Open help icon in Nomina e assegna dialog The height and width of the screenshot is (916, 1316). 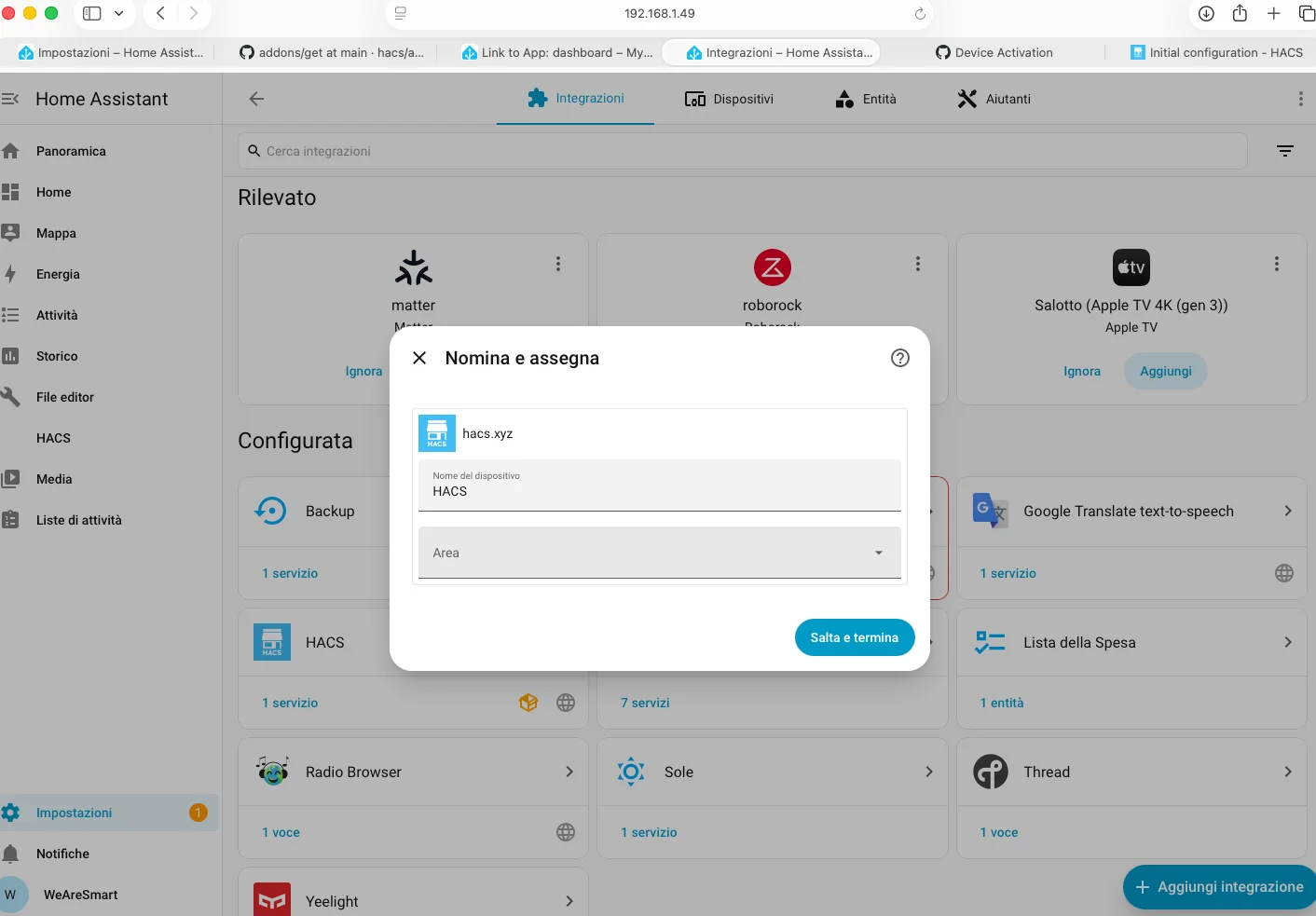click(899, 358)
